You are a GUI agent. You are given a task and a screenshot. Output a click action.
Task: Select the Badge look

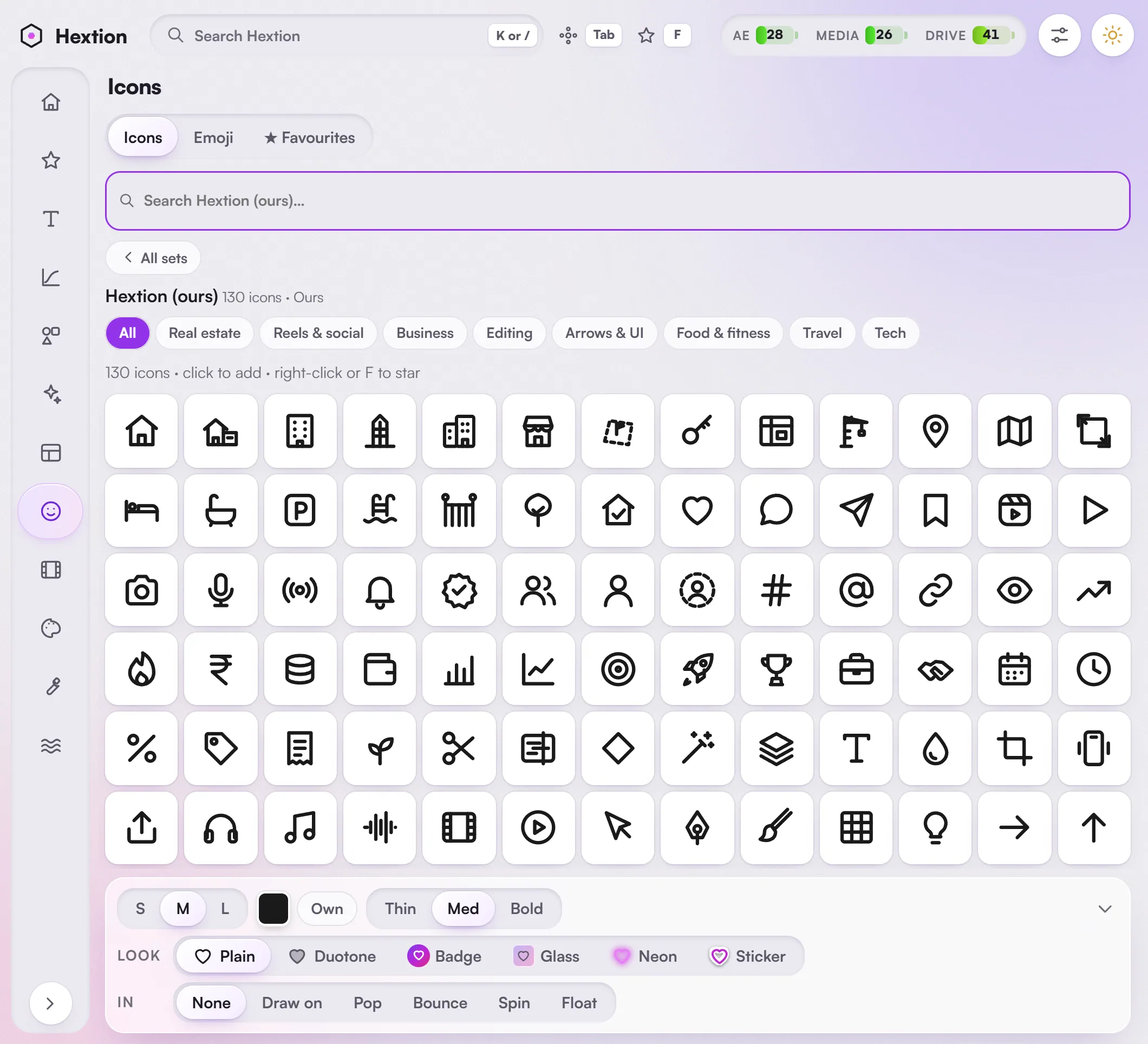pos(445,956)
